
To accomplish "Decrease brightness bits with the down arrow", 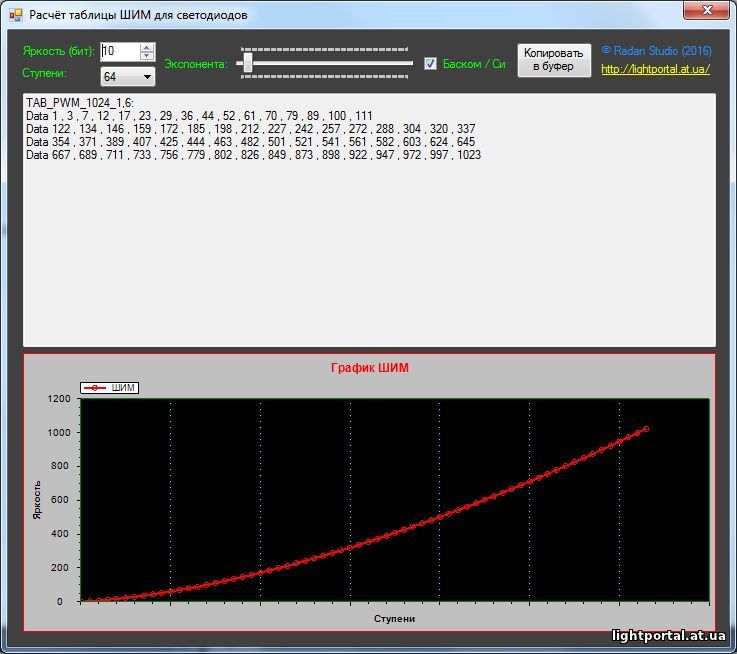I will pos(147,55).
